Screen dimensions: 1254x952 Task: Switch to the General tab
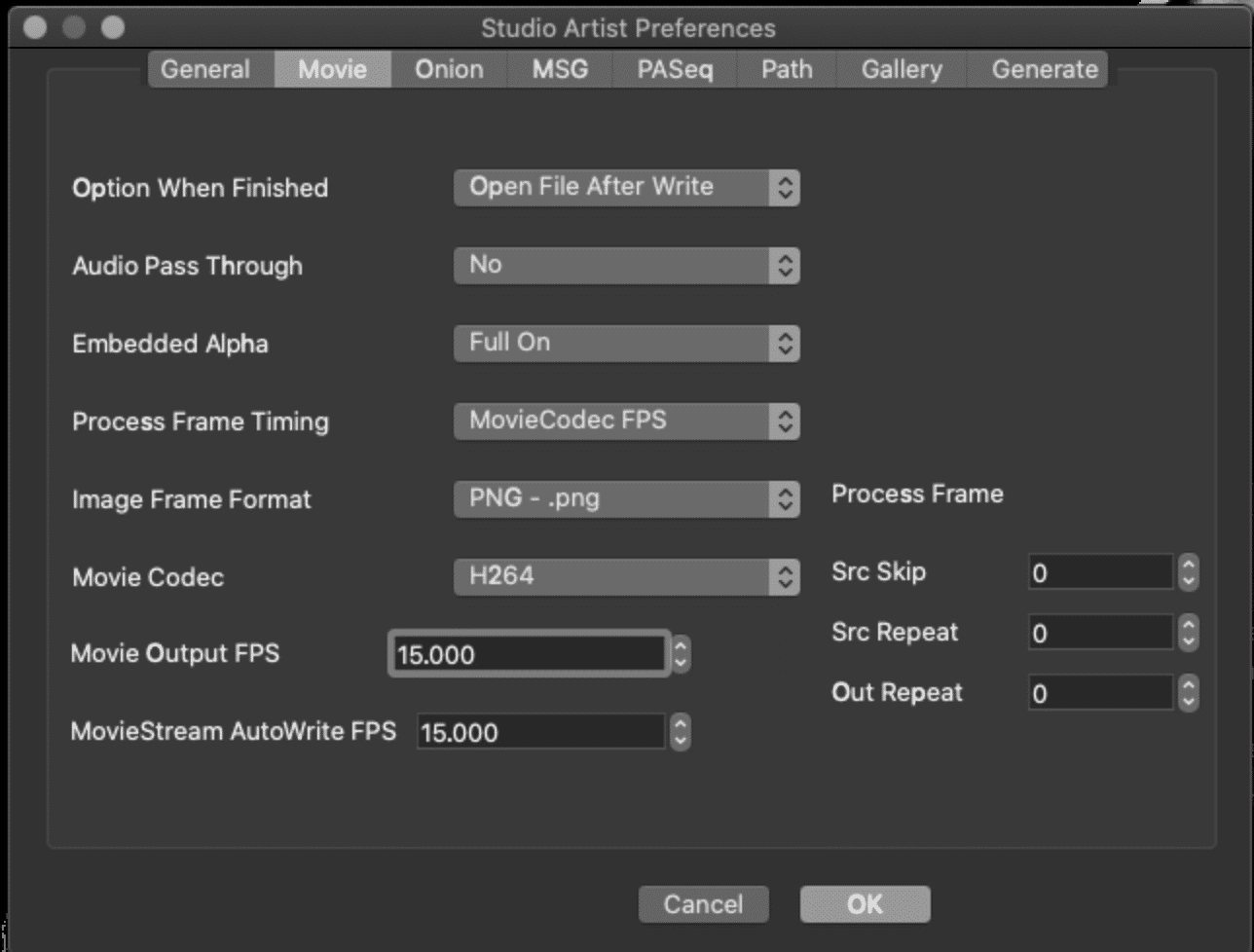coord(205,69)
